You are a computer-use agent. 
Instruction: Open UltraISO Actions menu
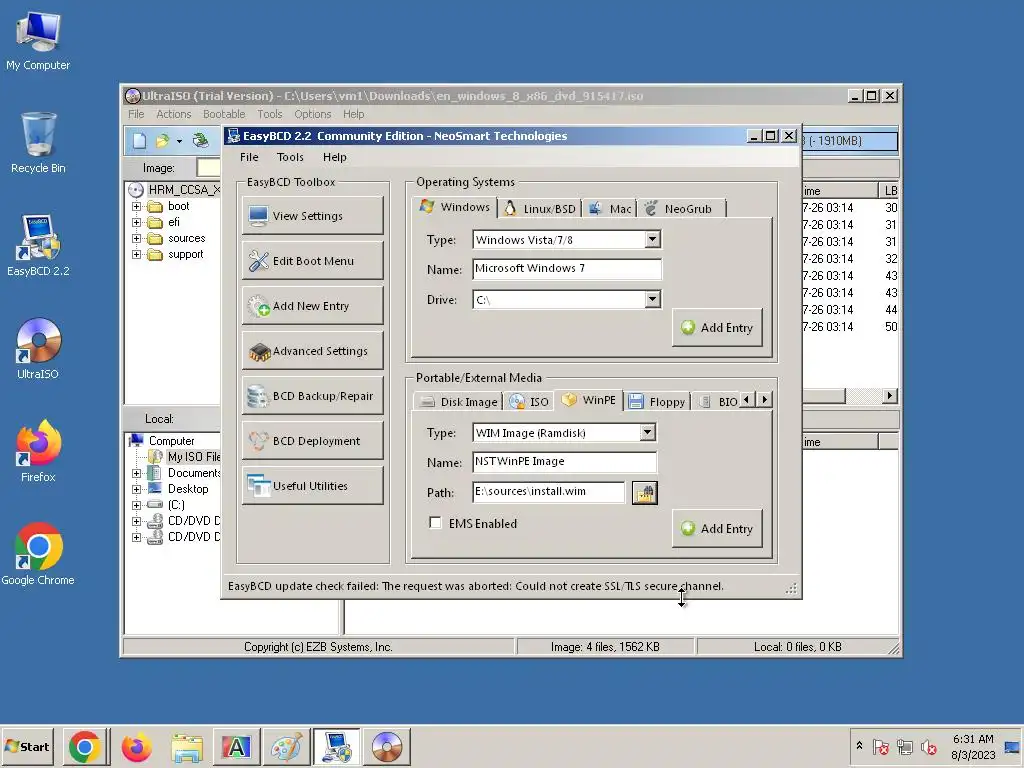click(x=174, y=114)
